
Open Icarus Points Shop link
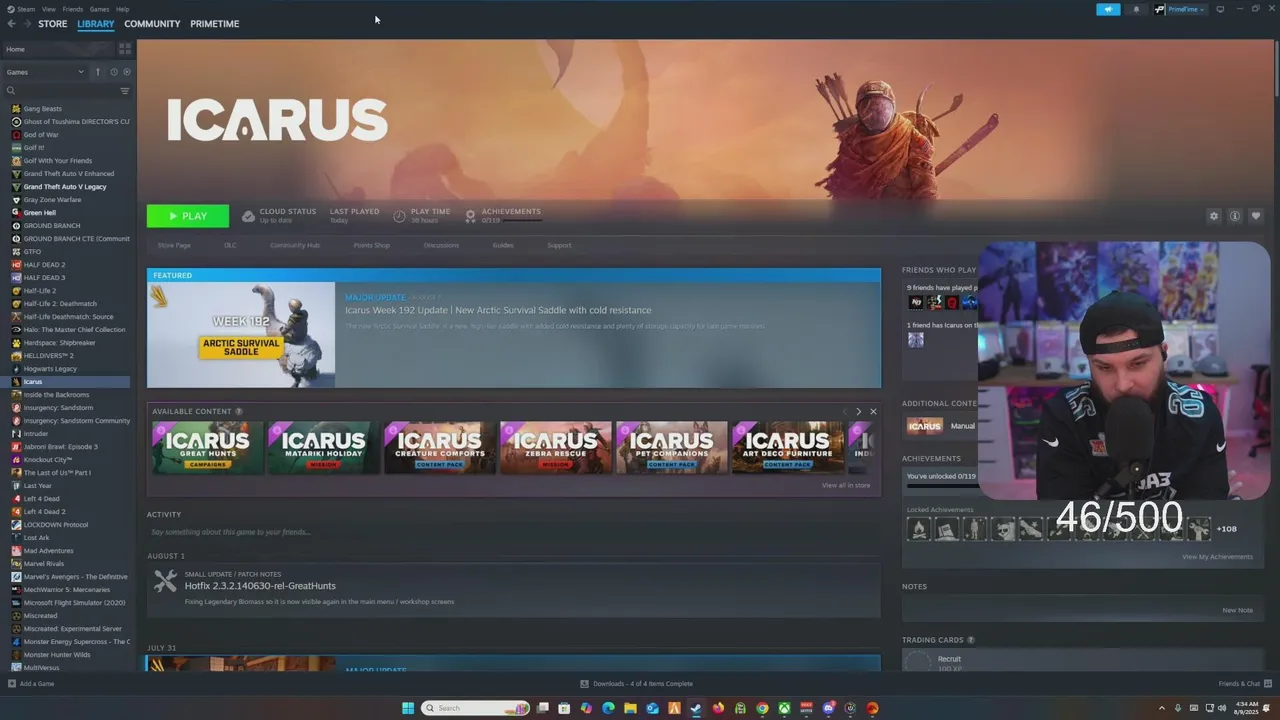point(372,245)
